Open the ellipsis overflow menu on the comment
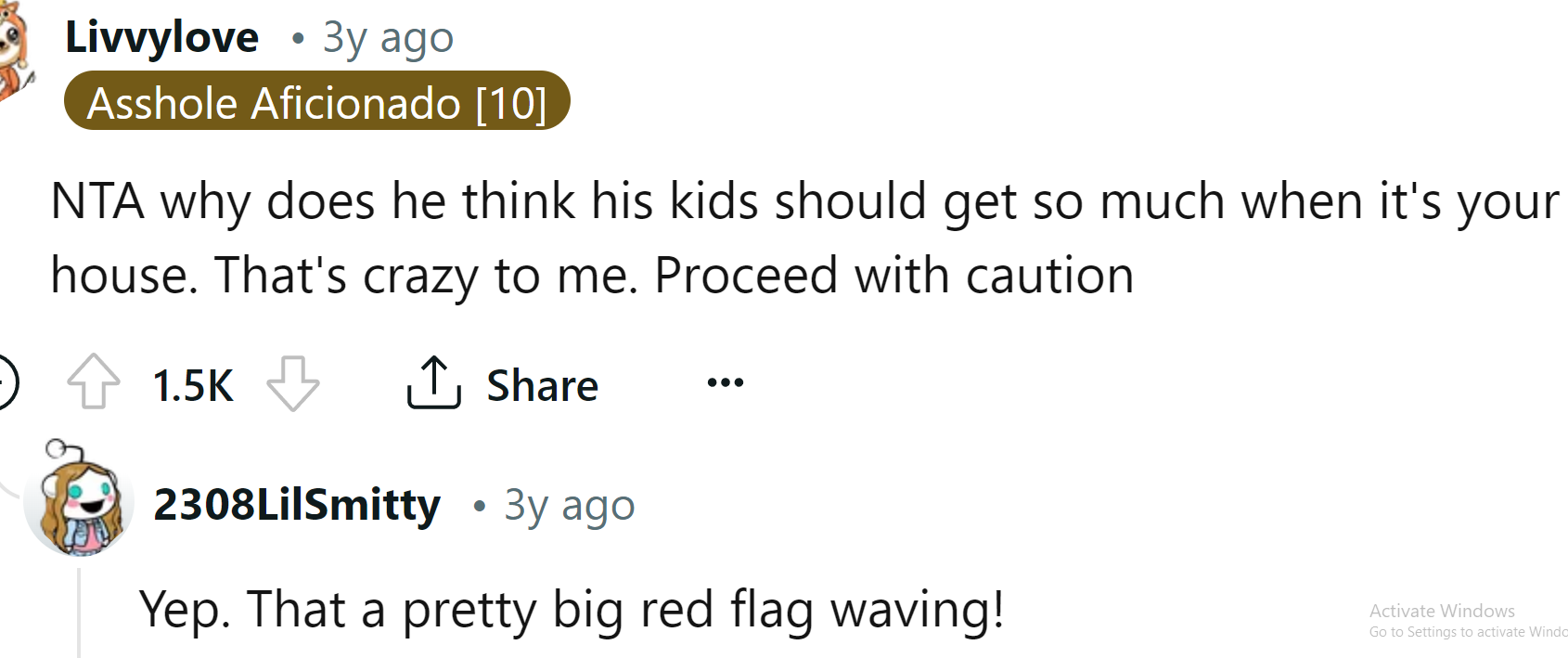1568x658 pixels. coord(723,381)
